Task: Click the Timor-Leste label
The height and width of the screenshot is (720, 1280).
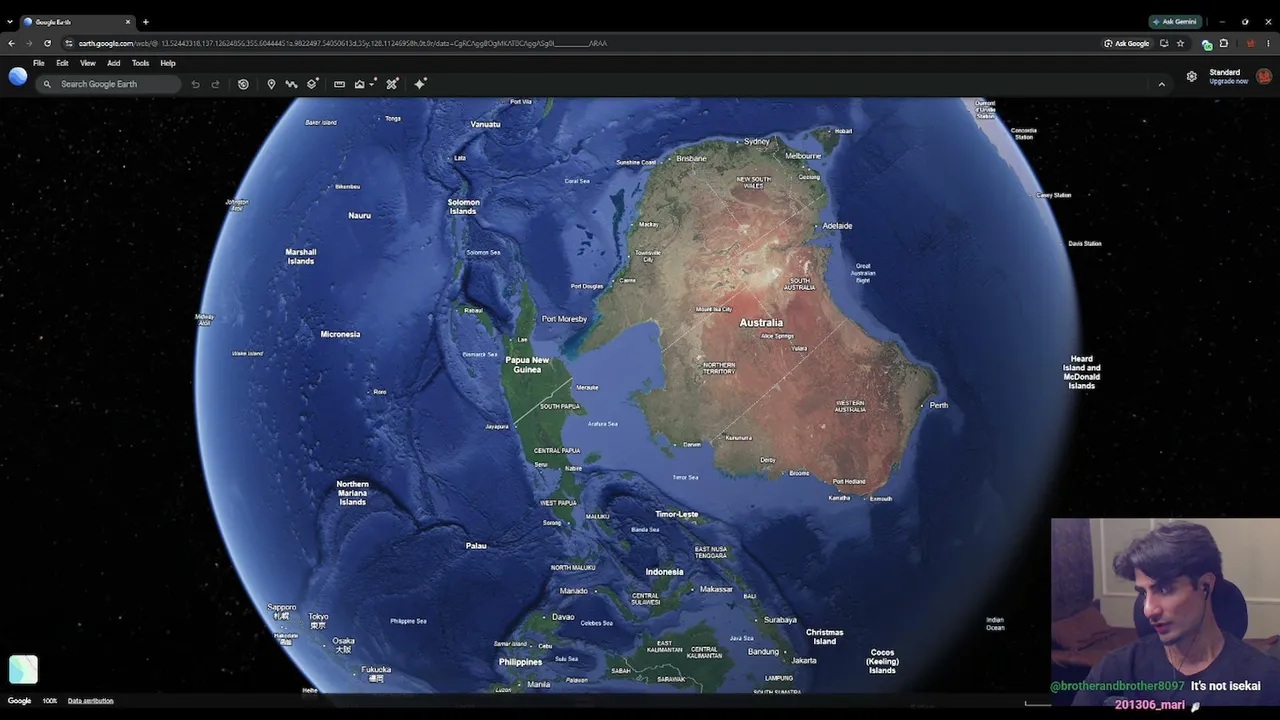Action: click(x=676, y=515)
